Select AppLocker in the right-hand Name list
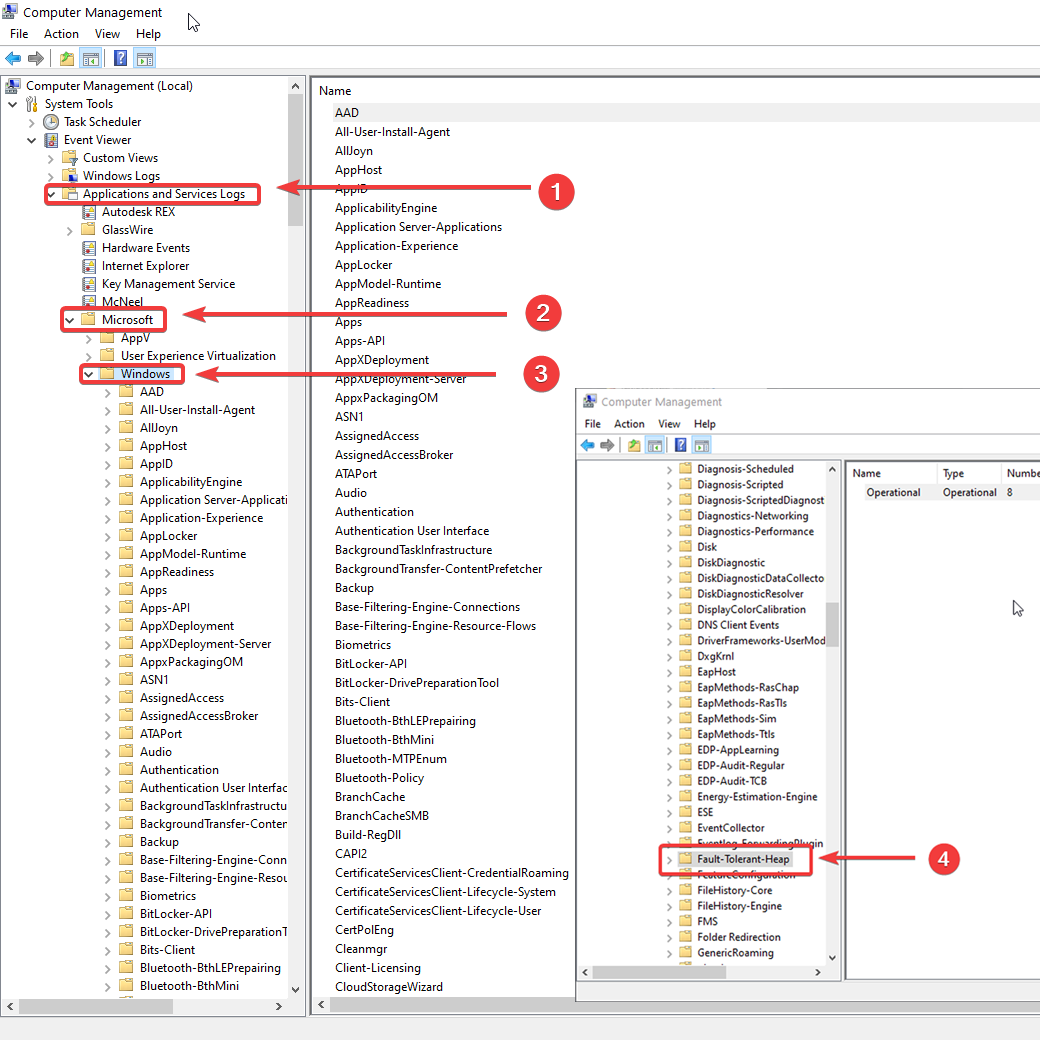1040x1040 pixels. (363, 265)
